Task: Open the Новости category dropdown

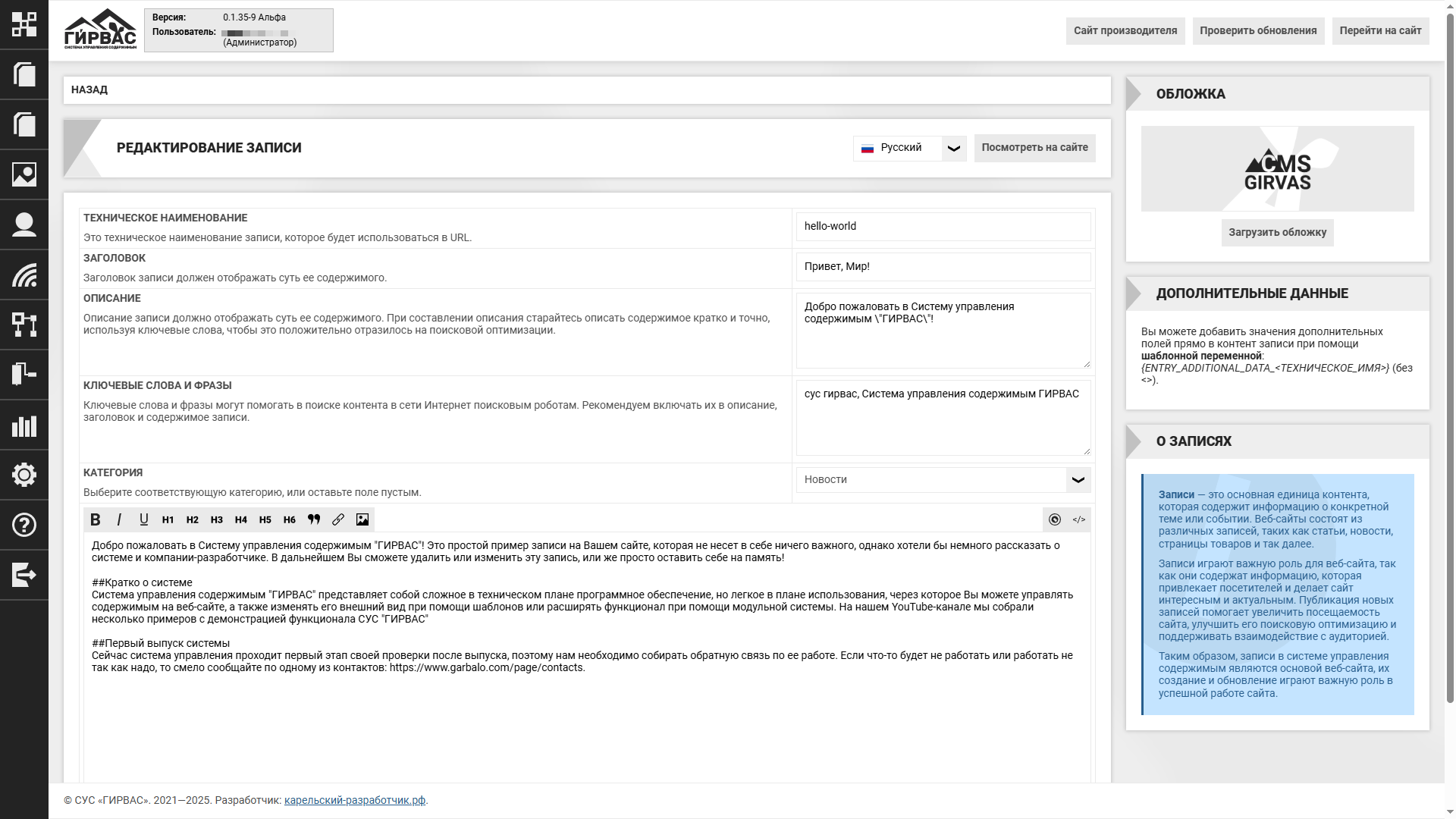Action: pos(943,479)
